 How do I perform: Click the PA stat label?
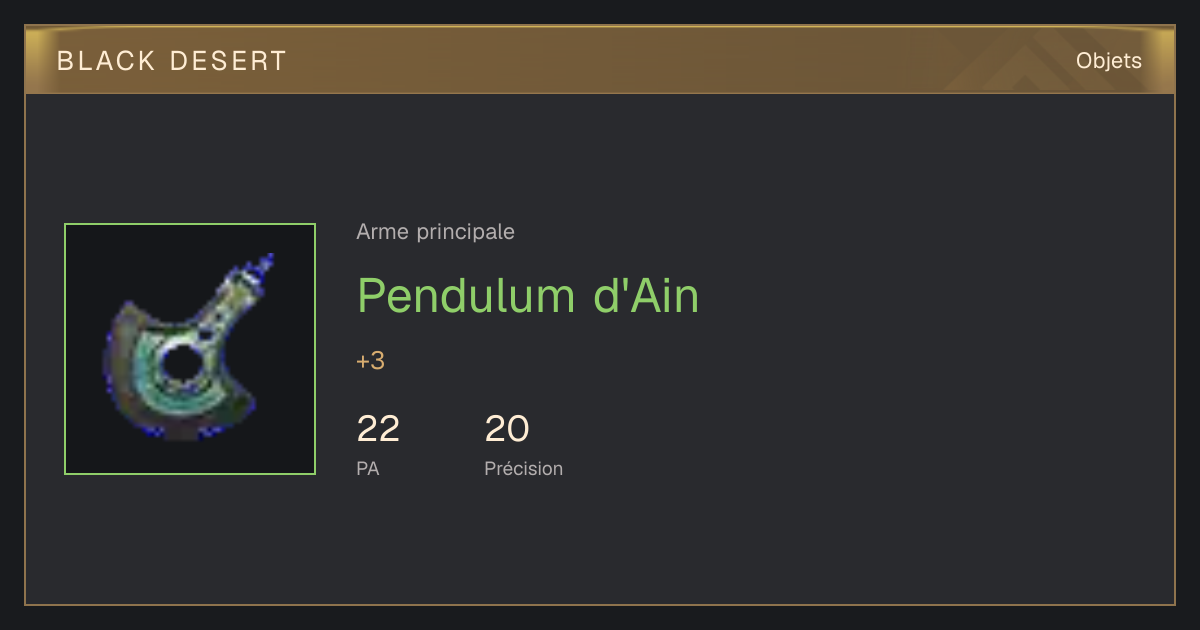(367, 468)
